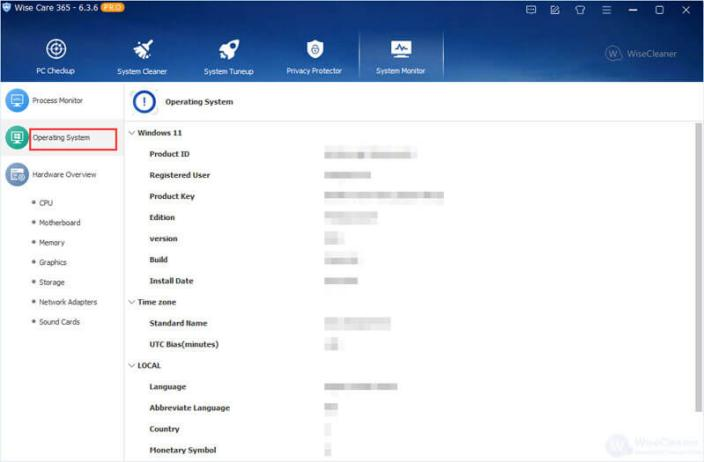
Task: Open the Graphics hardware item
Action: pos(53,262)
